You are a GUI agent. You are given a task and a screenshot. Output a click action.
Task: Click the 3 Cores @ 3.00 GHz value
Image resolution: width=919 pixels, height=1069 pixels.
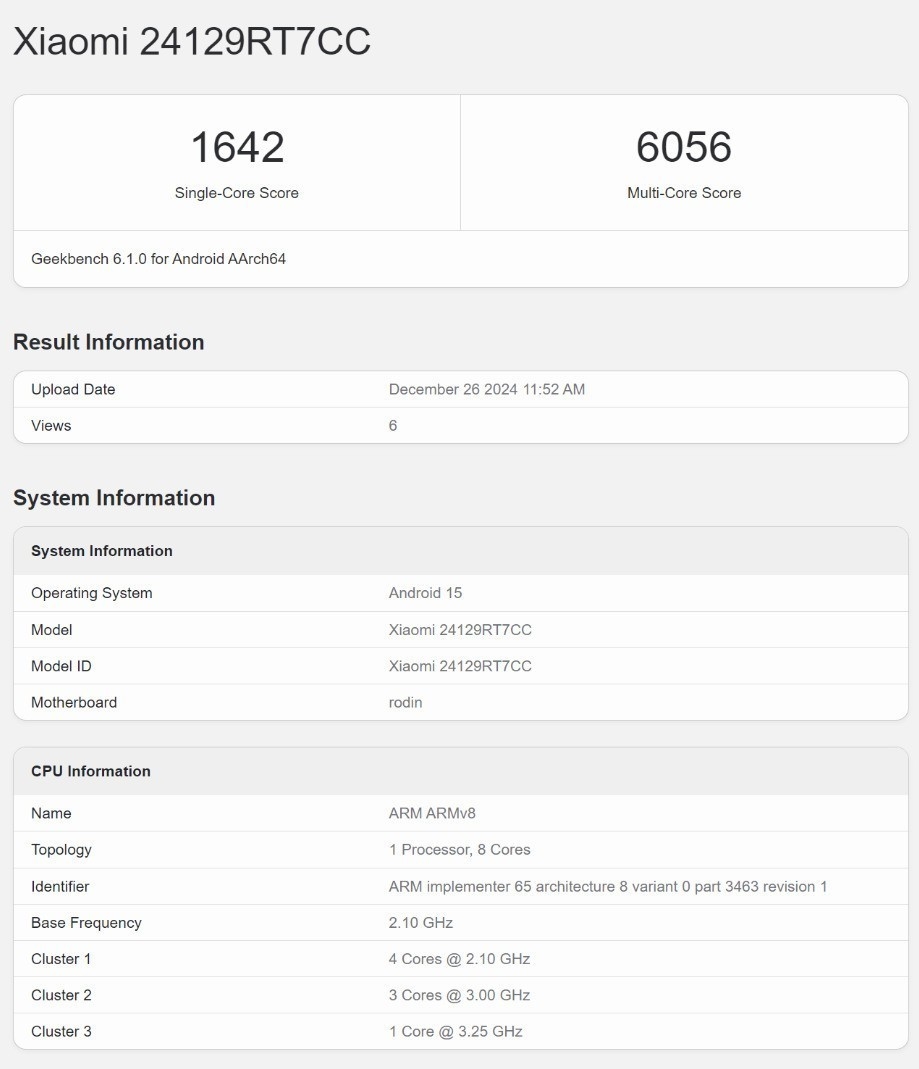[460, 995]
